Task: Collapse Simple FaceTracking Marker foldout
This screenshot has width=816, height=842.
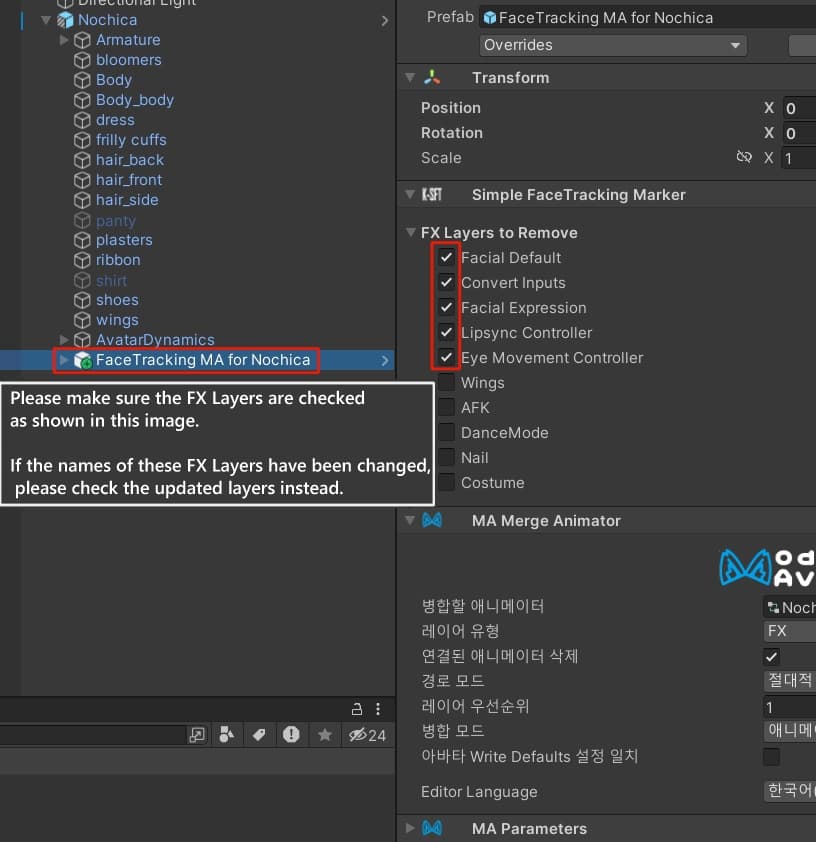Action: click(x=410, y=194)
